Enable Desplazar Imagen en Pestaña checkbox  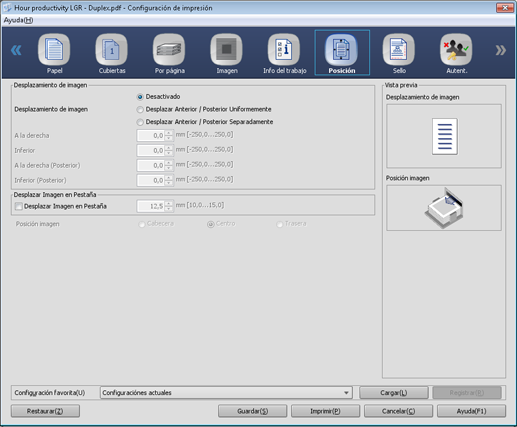point(19,207)
